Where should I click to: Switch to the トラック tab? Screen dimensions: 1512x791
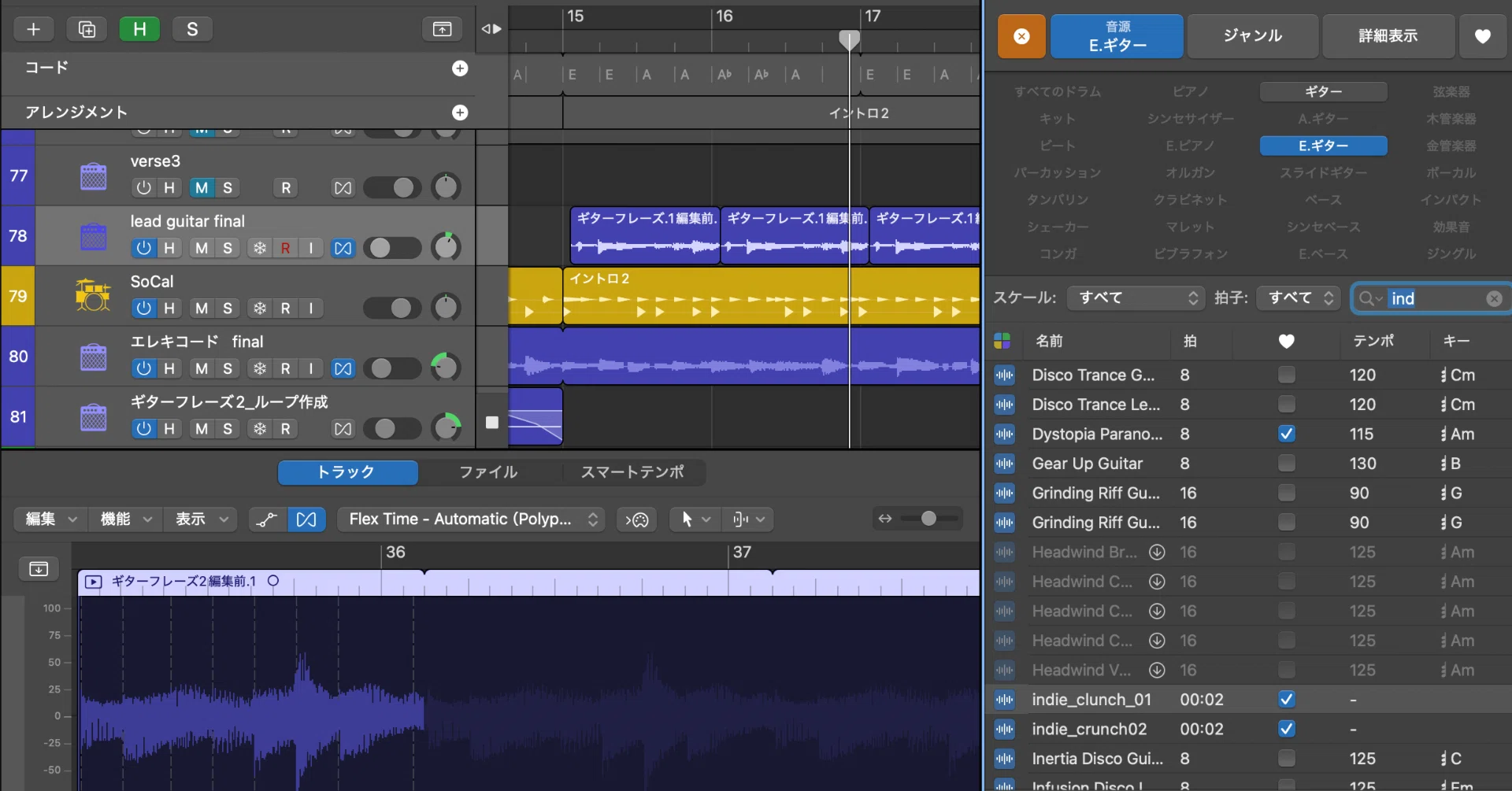(x=347, y=472)
